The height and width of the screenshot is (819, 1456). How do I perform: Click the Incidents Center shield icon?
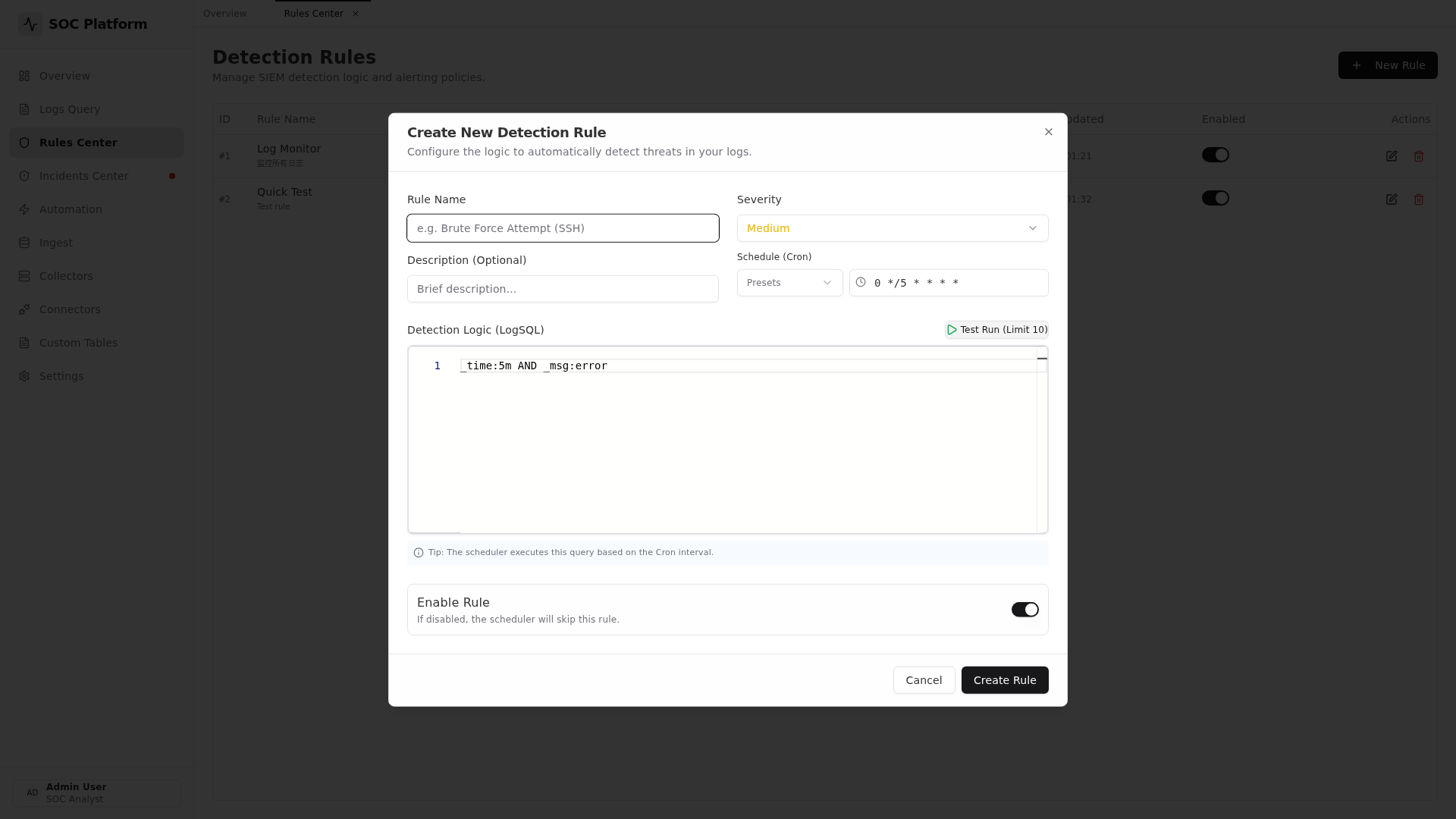tap(24, 176)
